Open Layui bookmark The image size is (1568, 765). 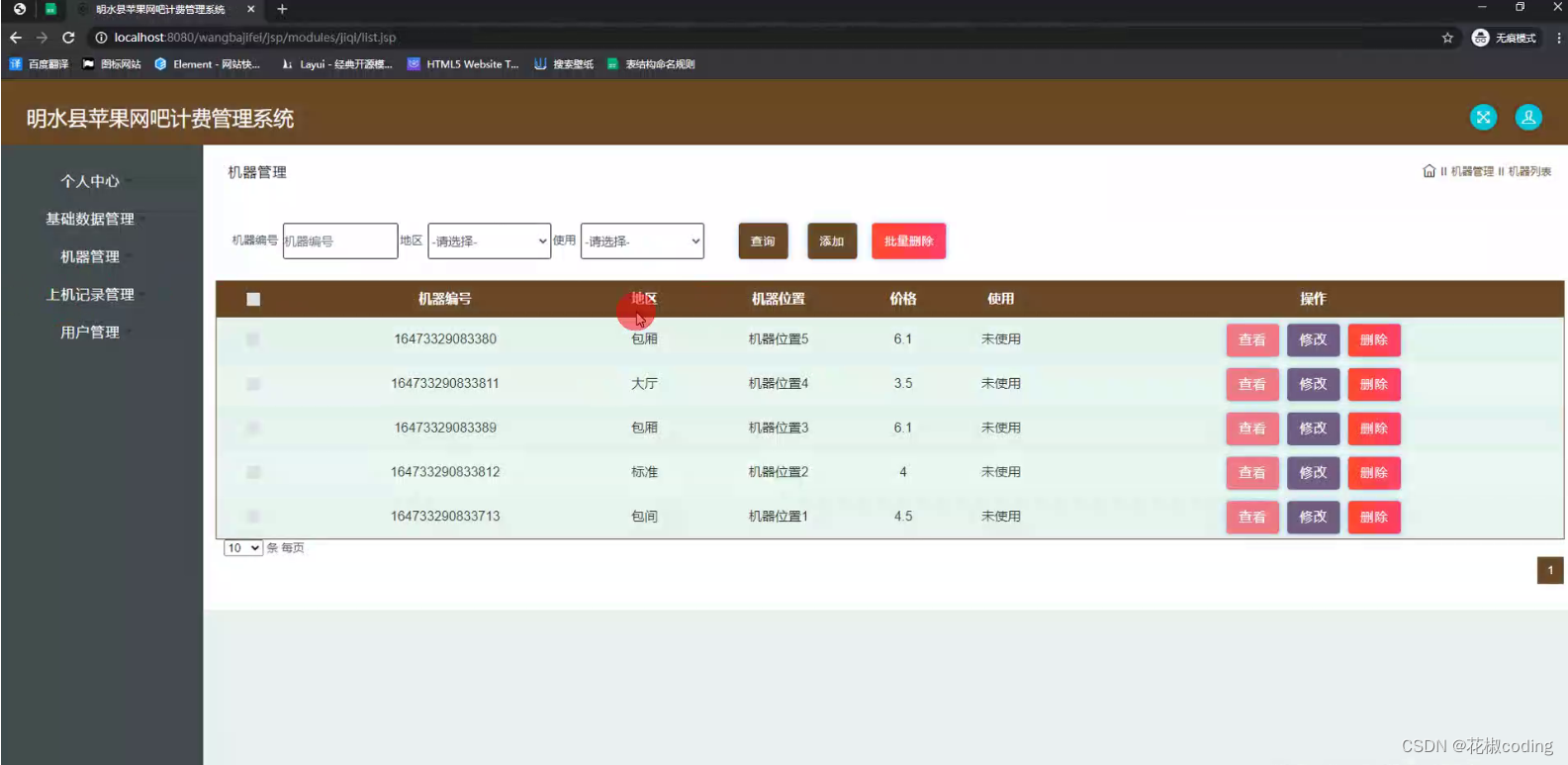coord(336,64)
